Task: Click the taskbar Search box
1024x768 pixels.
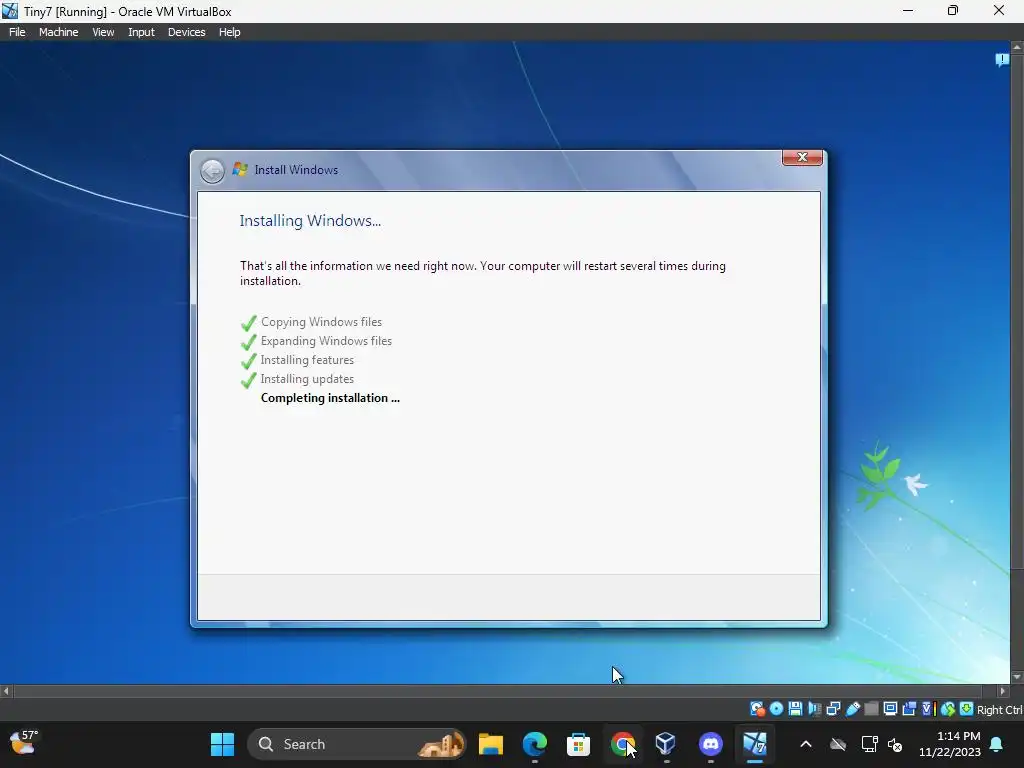Action: [357, 744]
